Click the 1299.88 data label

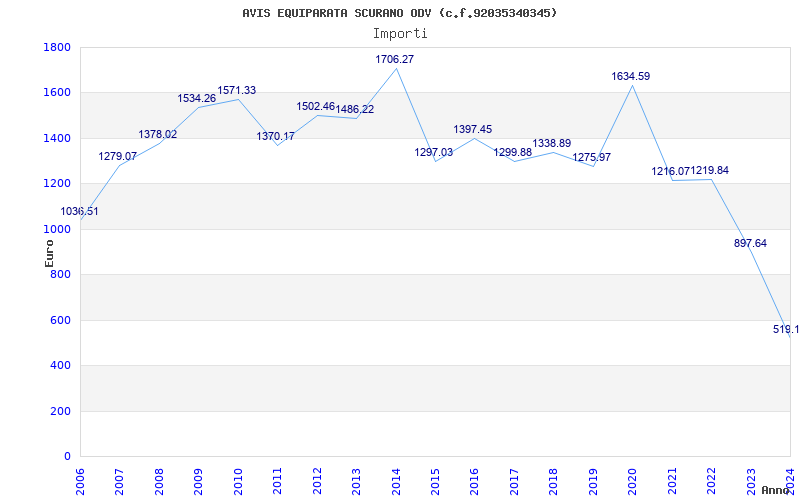512,152
